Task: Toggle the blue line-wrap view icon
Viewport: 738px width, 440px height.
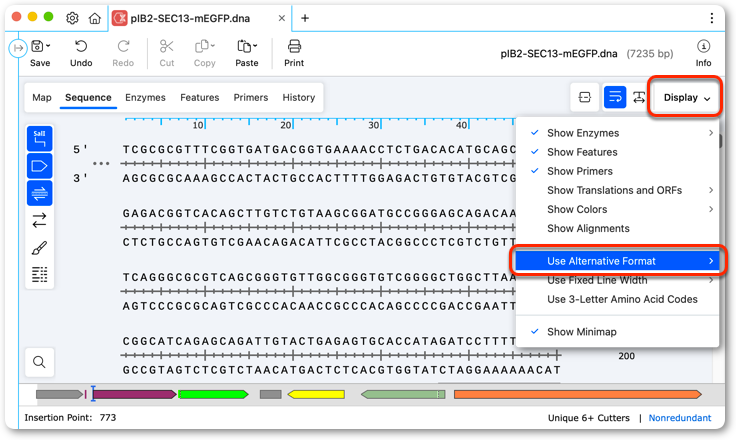Action: coord(615,97)
